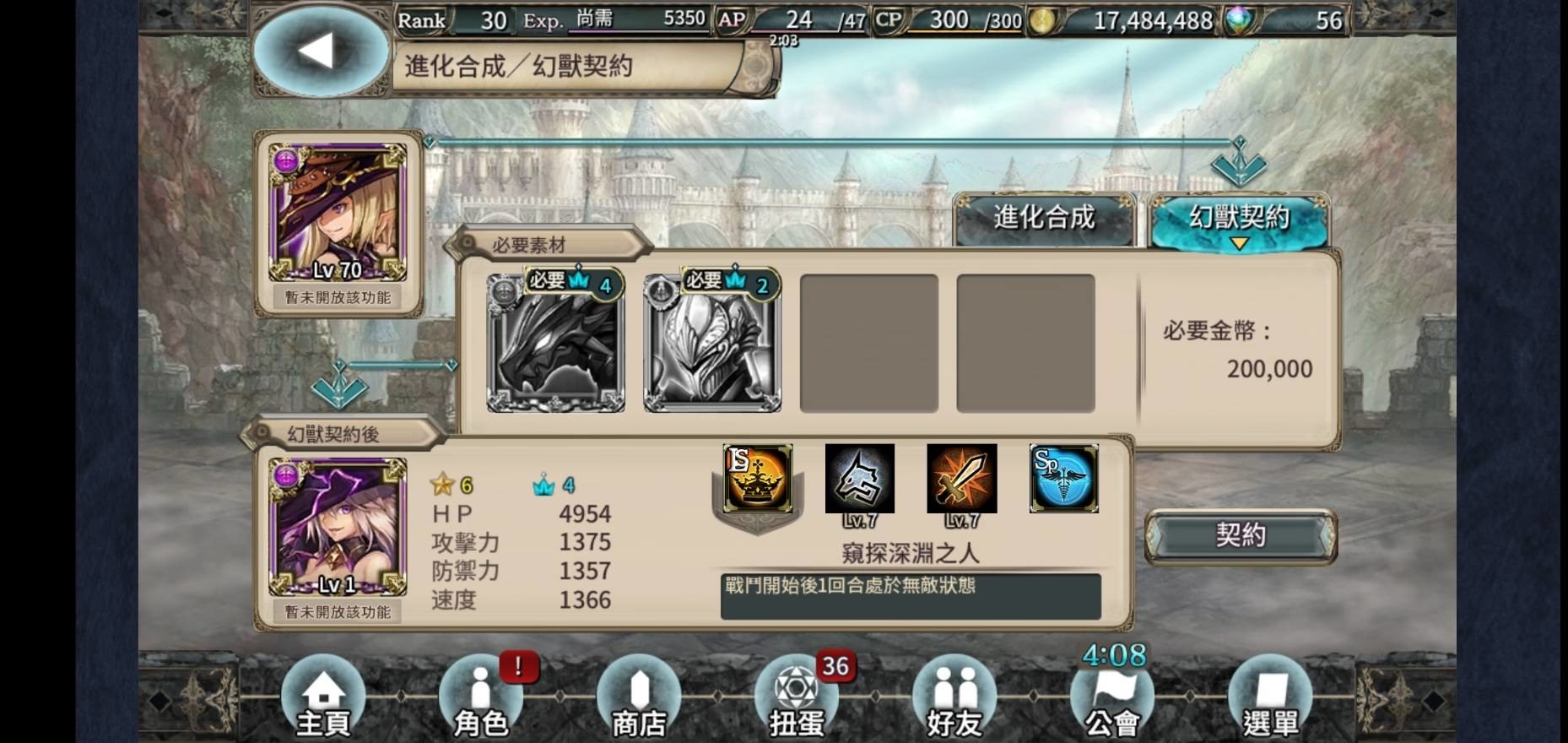Open the 商店 shop icon
The width and height of the screenshot is (1568, 743).
(x=639, y=697)
